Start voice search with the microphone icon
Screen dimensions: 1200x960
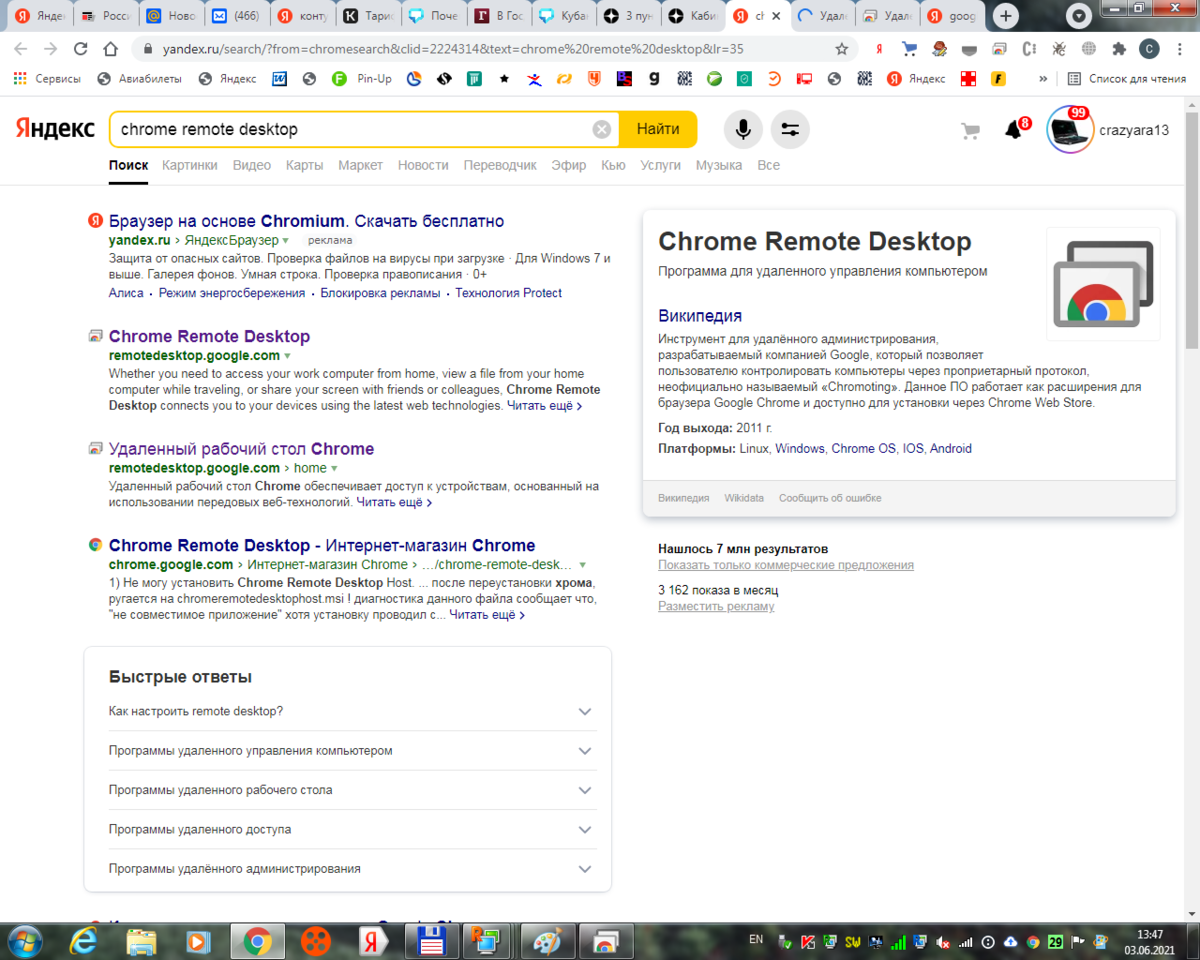click(x=743, y=129)
